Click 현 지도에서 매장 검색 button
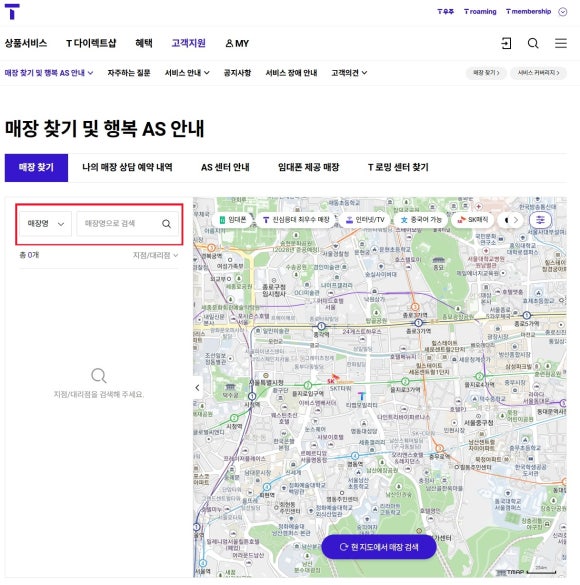Image resolution: width=580 pixels, height=585 pixels. [x=379, y=547]
